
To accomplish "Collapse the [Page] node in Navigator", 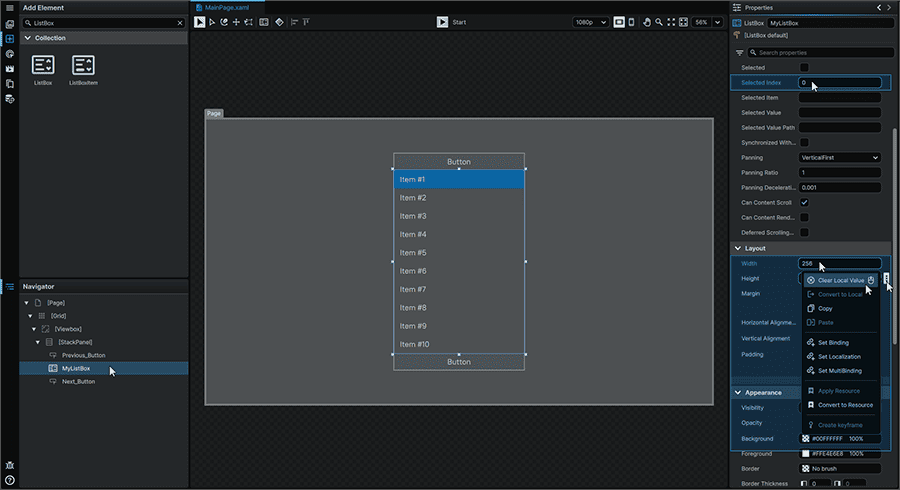I will click(x=26, y=302).
